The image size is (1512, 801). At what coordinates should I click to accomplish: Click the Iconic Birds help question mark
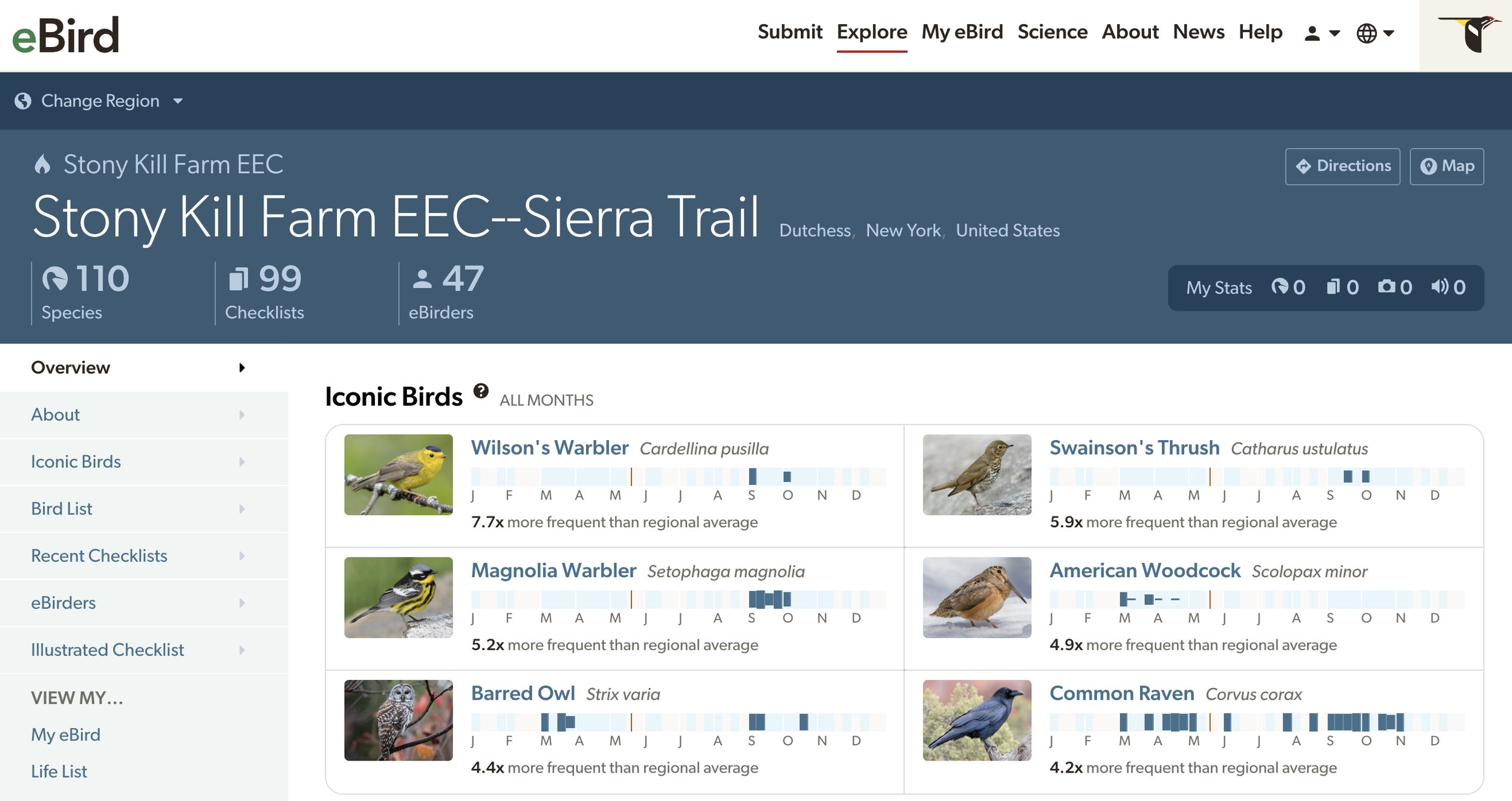pyautogui.click(x=481, y=391)
